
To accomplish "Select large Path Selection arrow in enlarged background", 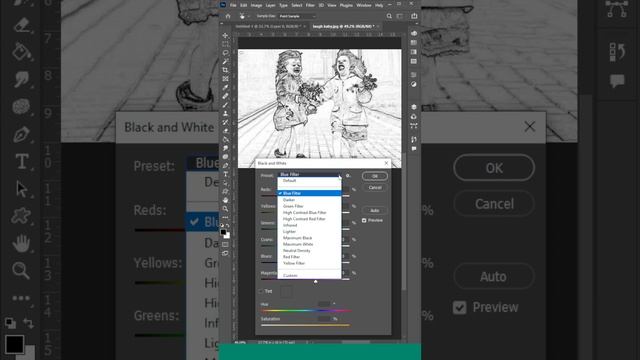I will [x=21, y=189].
